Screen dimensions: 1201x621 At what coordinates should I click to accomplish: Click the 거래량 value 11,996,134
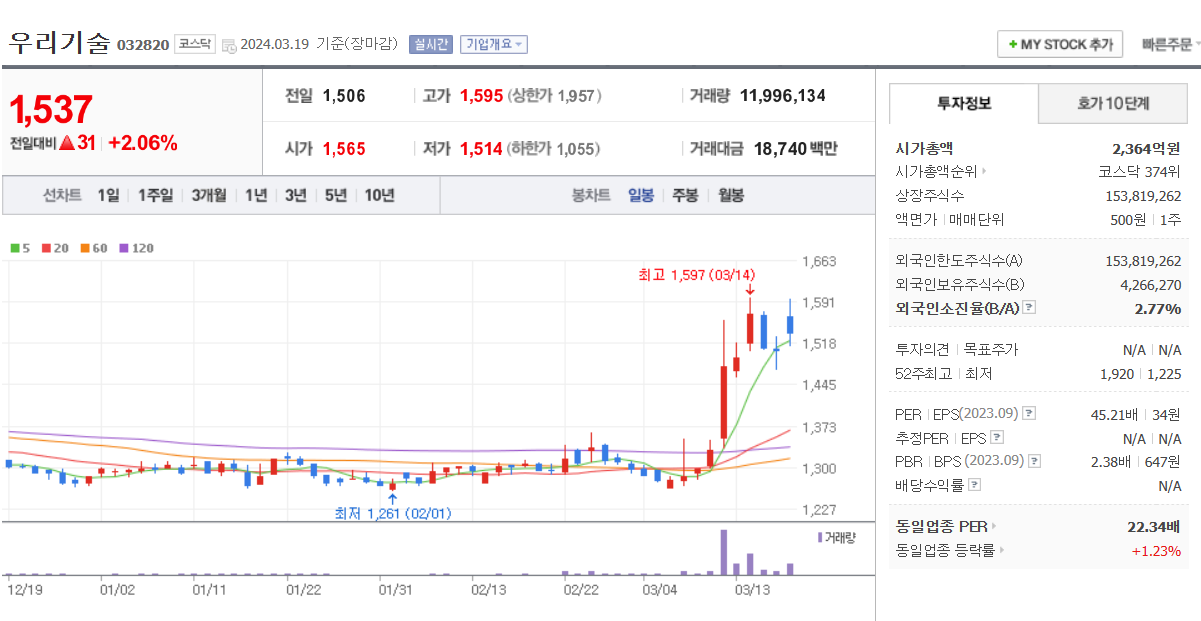pos(783,96)
